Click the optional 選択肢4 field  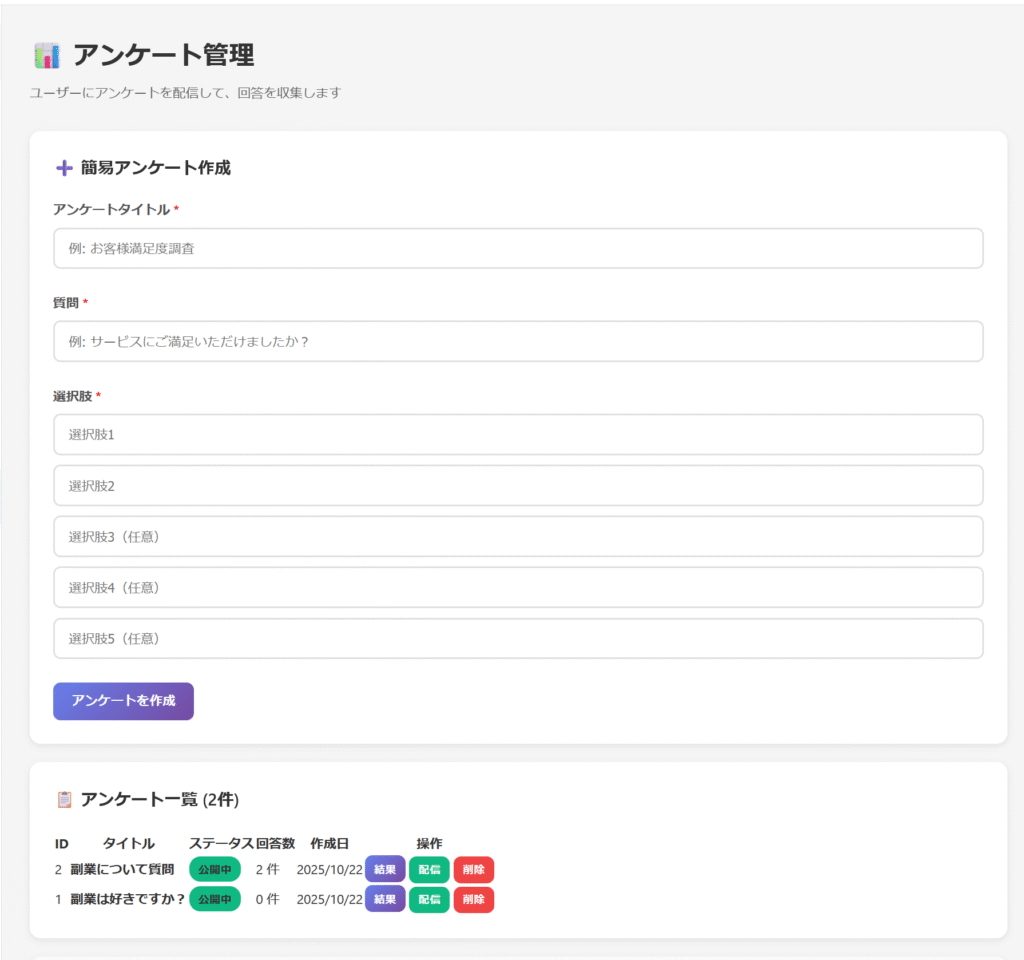[x=518, y=588]
